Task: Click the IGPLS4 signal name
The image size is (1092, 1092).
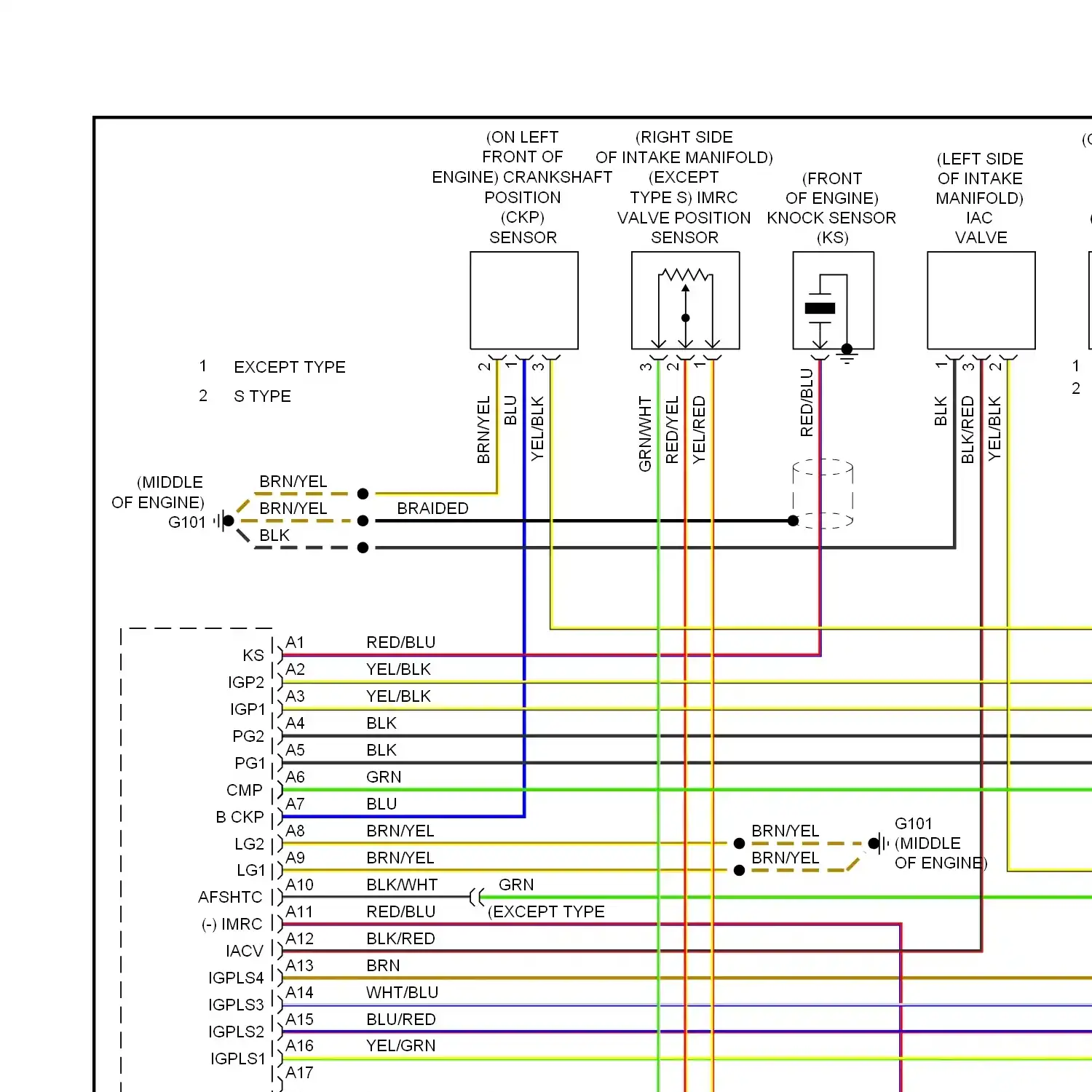Action: (x=236, y=978)
